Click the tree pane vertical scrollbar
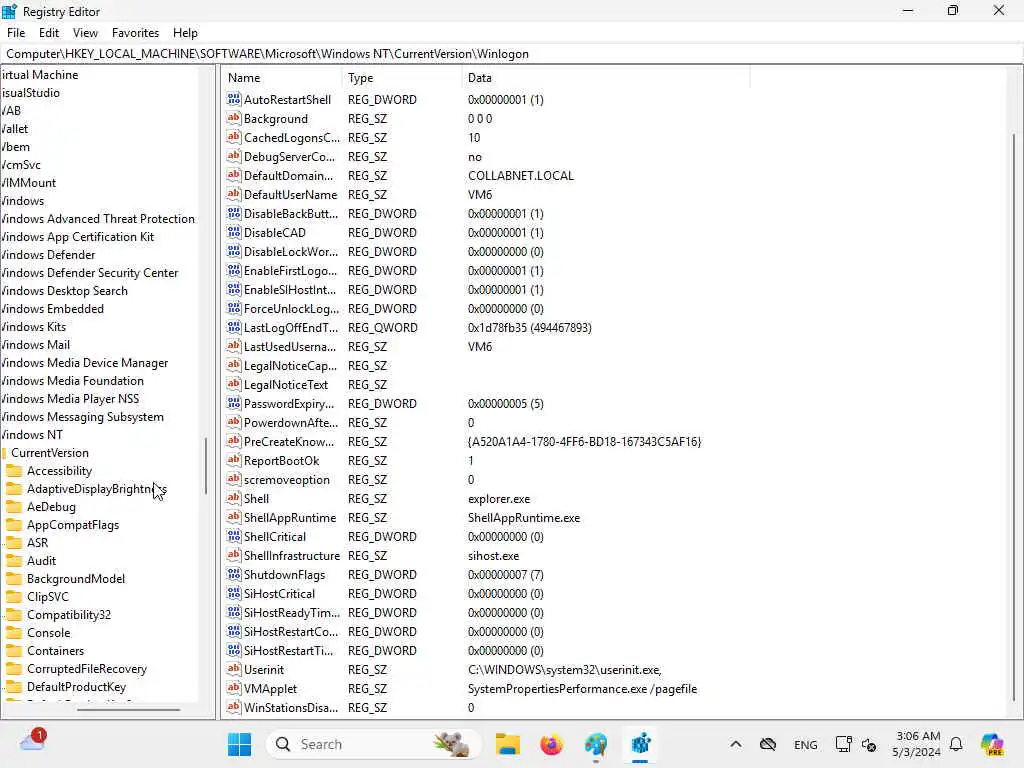The height and width of the screenshot is (768, 1024). pyautogui.click(x=206, y=466)
